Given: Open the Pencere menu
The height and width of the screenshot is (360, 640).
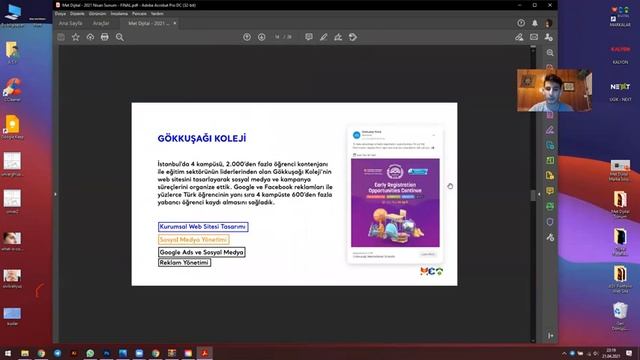Looking at the screenshot, I should [139, 13].
